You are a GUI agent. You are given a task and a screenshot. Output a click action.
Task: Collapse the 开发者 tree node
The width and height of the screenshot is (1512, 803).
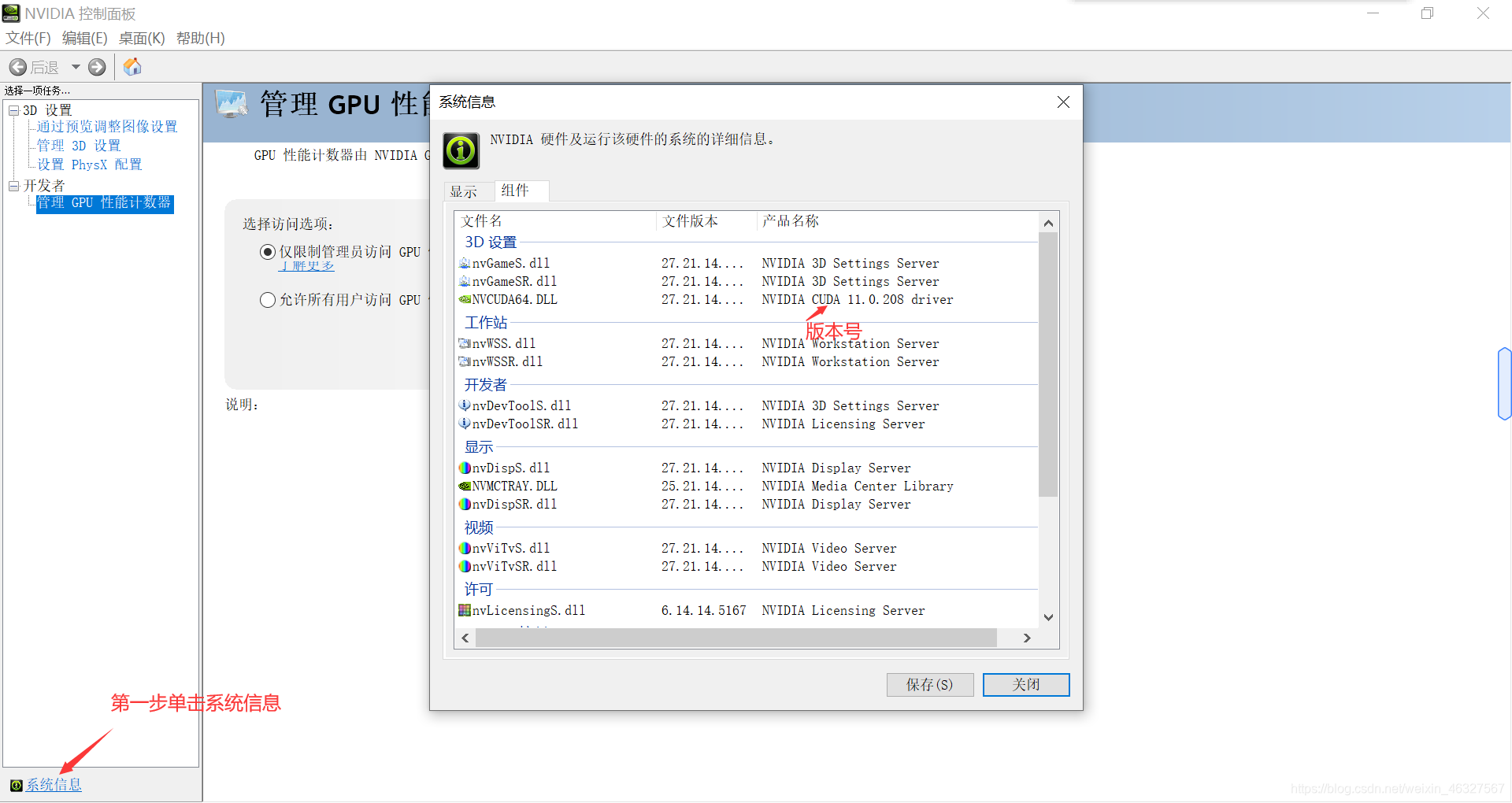pos(13,186)
